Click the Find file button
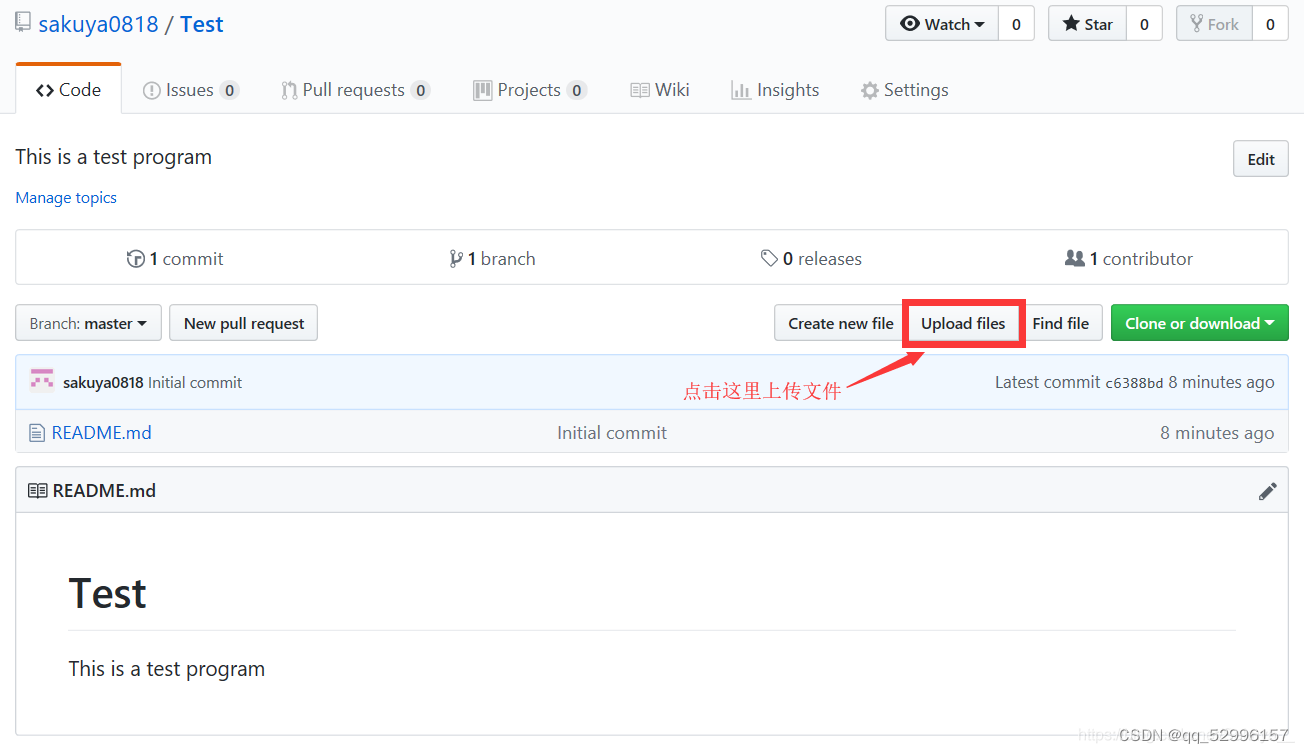 1060,323
